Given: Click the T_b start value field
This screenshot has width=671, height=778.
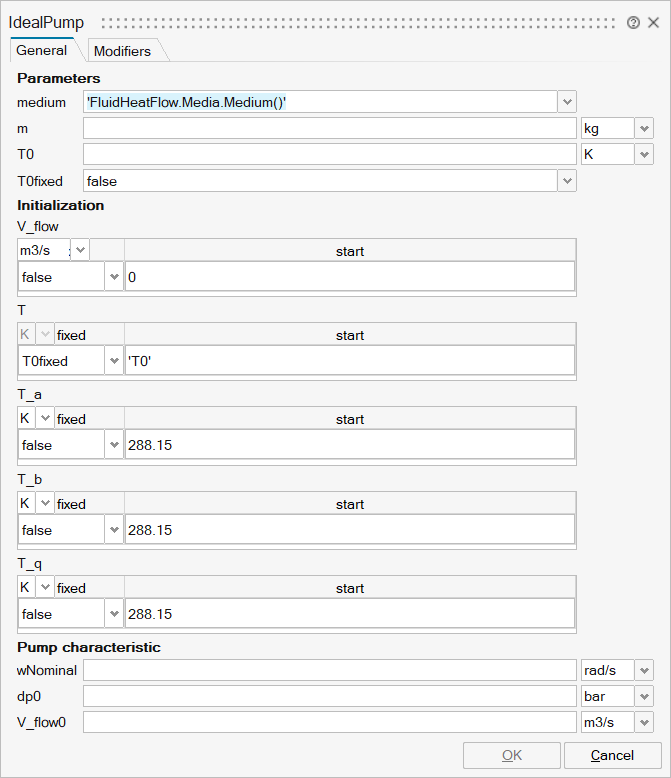Looking at the screenshot, I should tap(349, 530).
